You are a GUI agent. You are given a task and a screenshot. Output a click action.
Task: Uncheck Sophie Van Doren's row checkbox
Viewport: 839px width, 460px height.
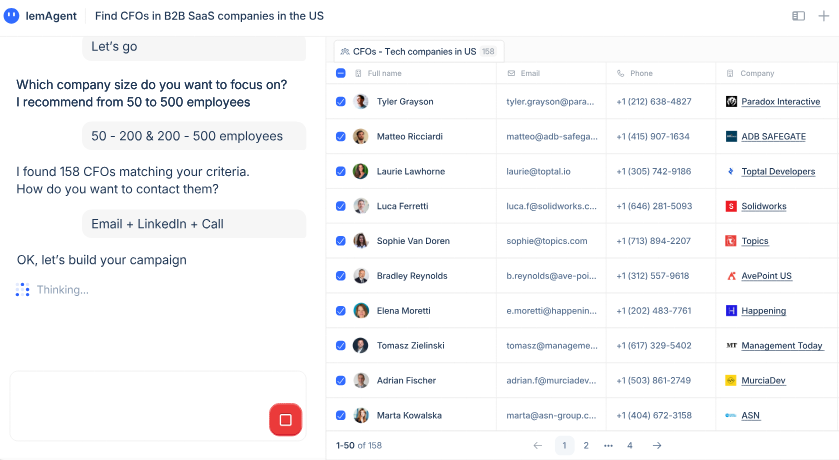coord(341,241)
